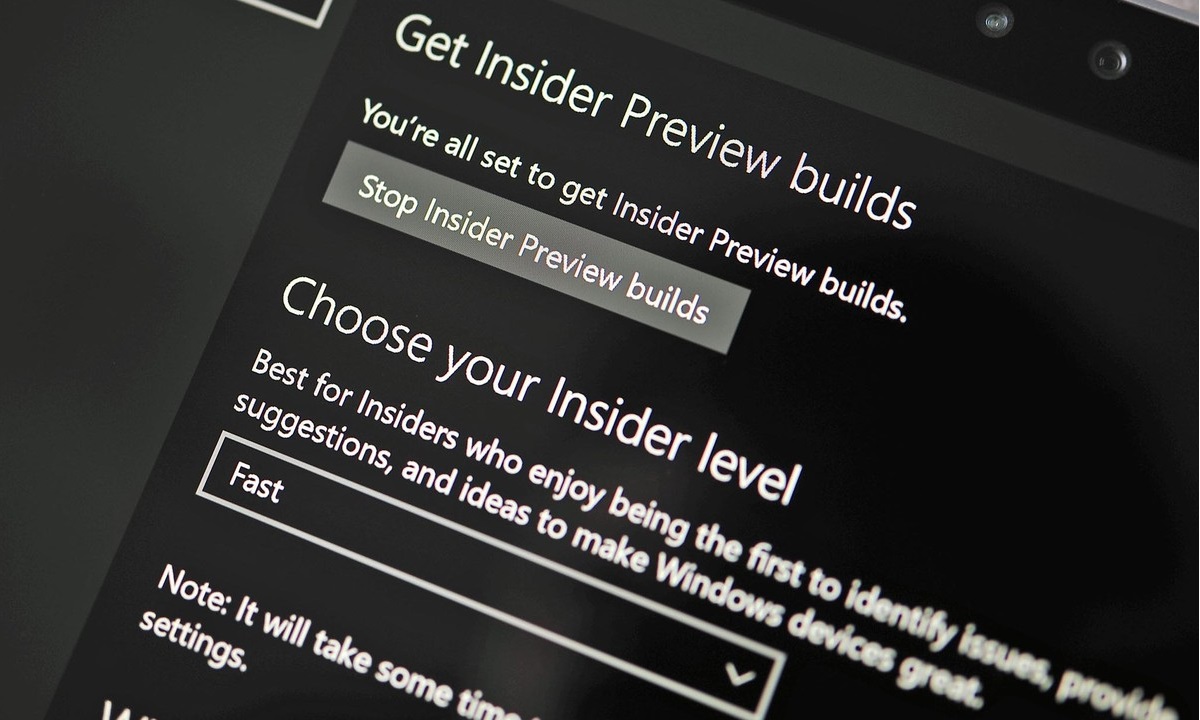Select the Get Insider Preview builds heading
Screen dimensions: 1200x720
point(655,121)
